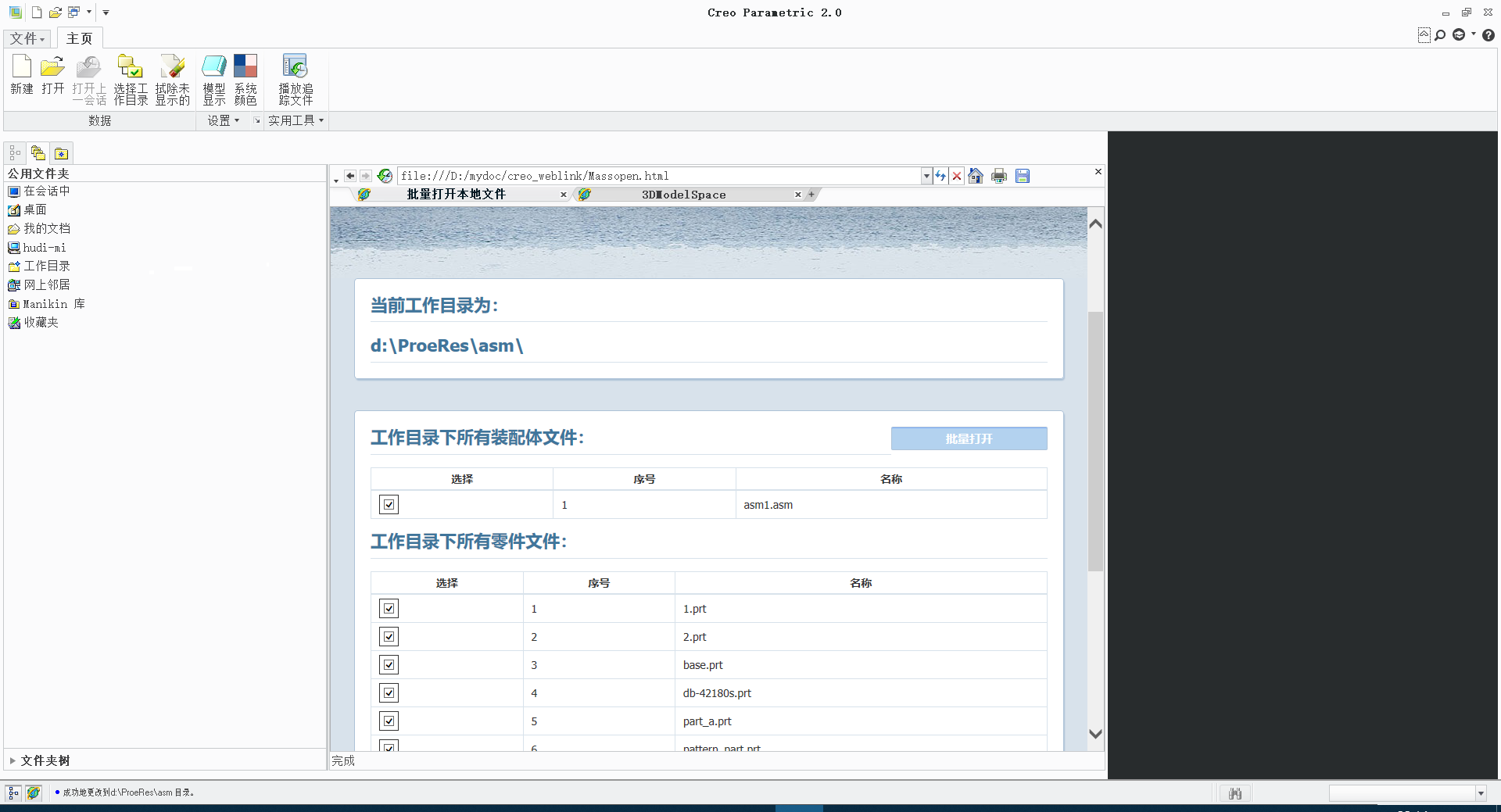1501x812 pixels.
Task: Open the 文件 menu dropdown
Action: 27,38
